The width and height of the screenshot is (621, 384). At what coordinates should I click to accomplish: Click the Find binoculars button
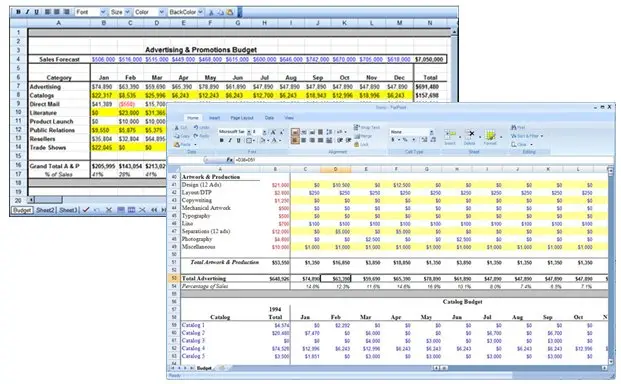[518, 127]
